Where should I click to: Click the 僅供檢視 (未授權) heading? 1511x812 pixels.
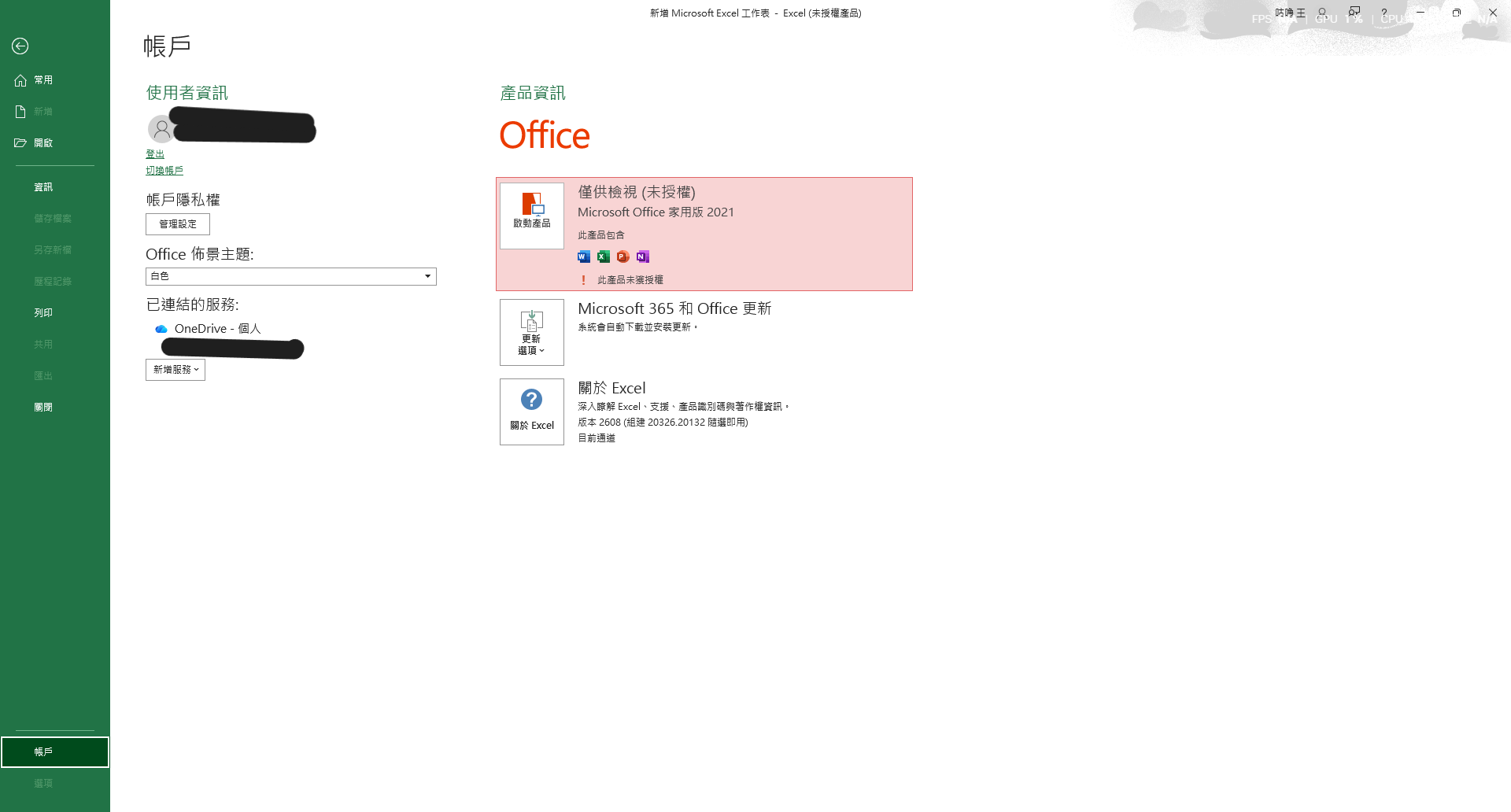(637, 192)
